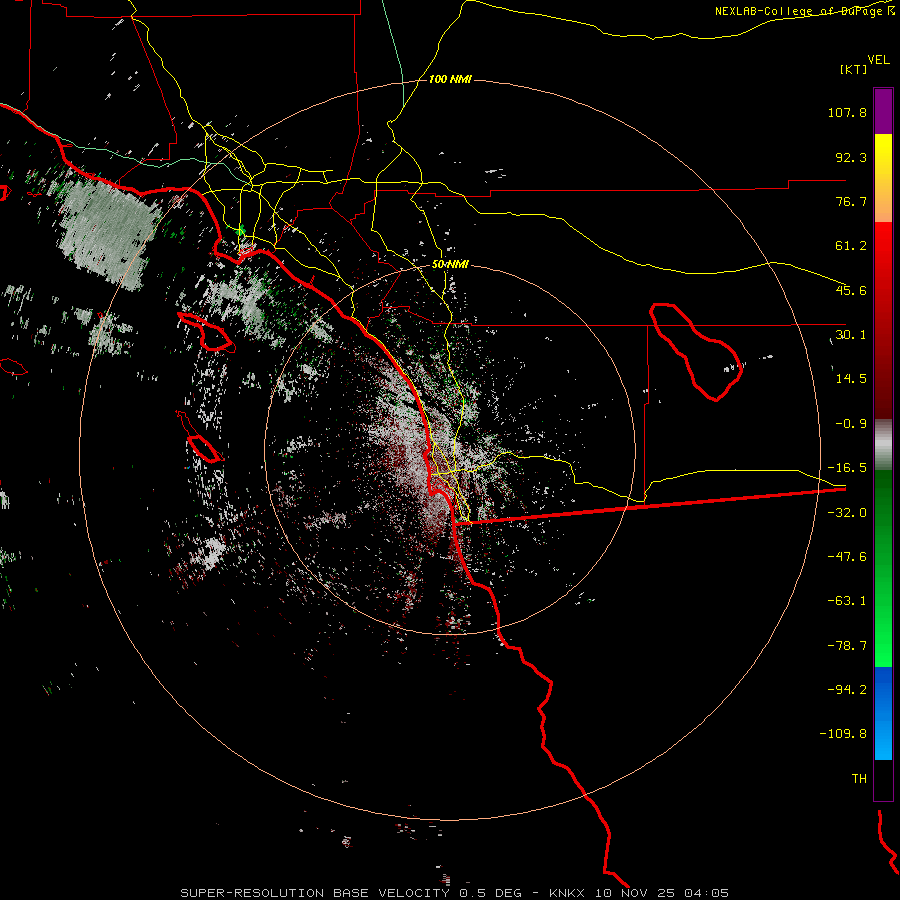900x900 pixels.
Task: Click the -94.2 legend value
Action: pyautogui.click(x=847, y=690)
